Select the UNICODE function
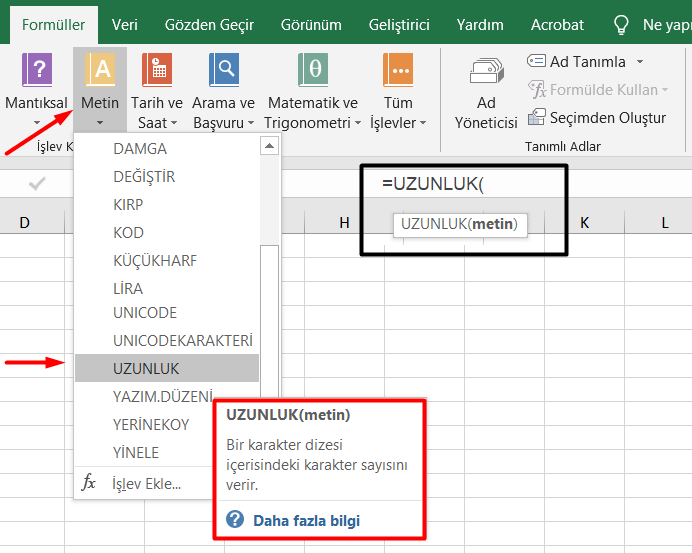692x553 pixels. point(167,312)
